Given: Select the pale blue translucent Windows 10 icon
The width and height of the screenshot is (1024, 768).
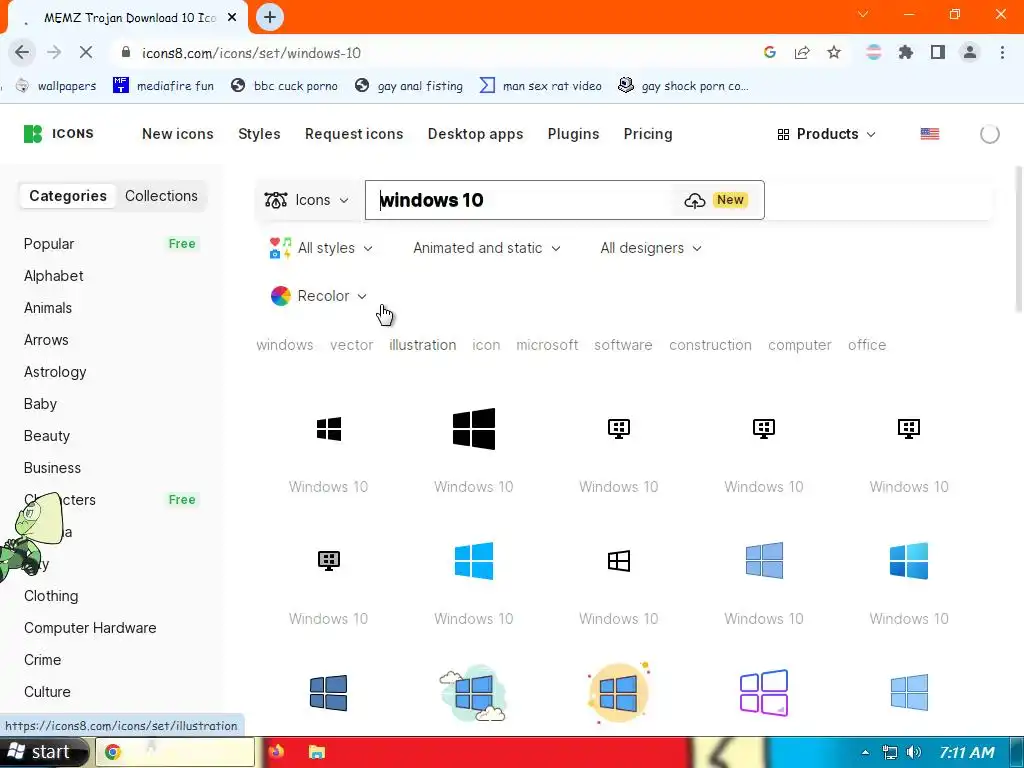Looking at the screenshot, I should pos(764,561).
